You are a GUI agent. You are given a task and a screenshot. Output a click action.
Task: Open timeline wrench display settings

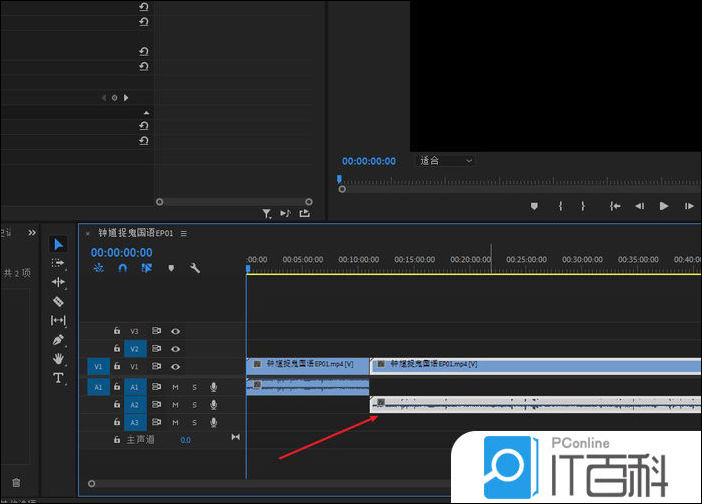coord(195,268)
